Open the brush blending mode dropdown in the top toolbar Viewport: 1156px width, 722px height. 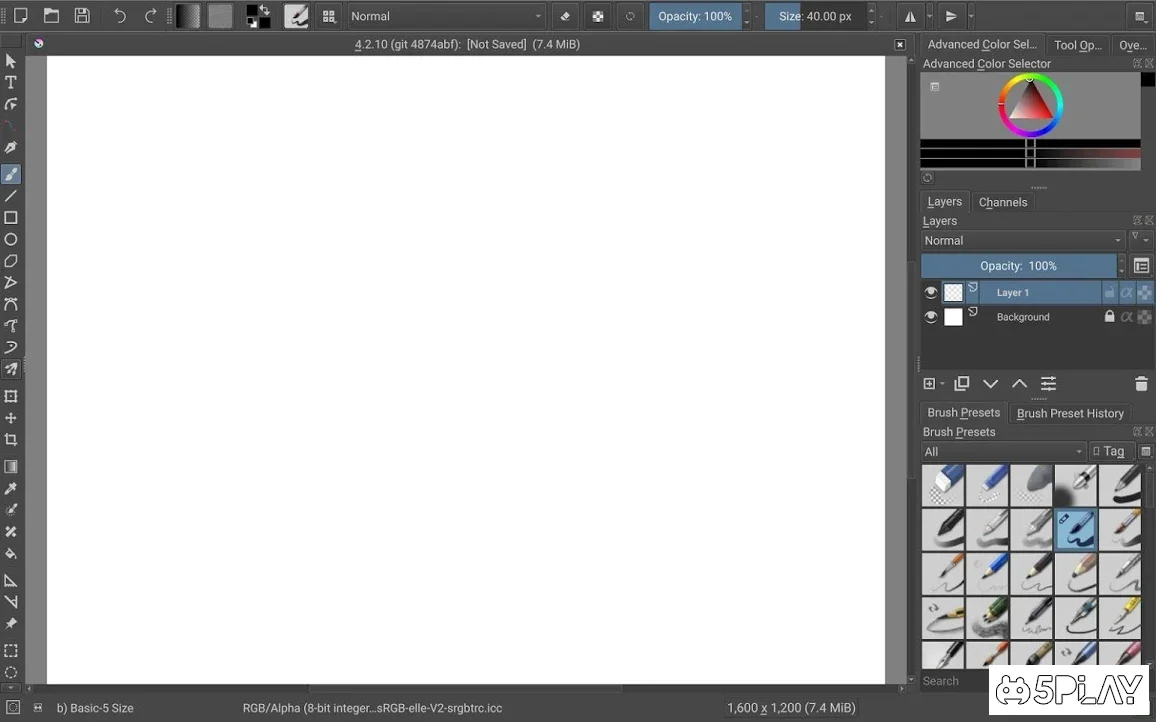click(446, 16)
